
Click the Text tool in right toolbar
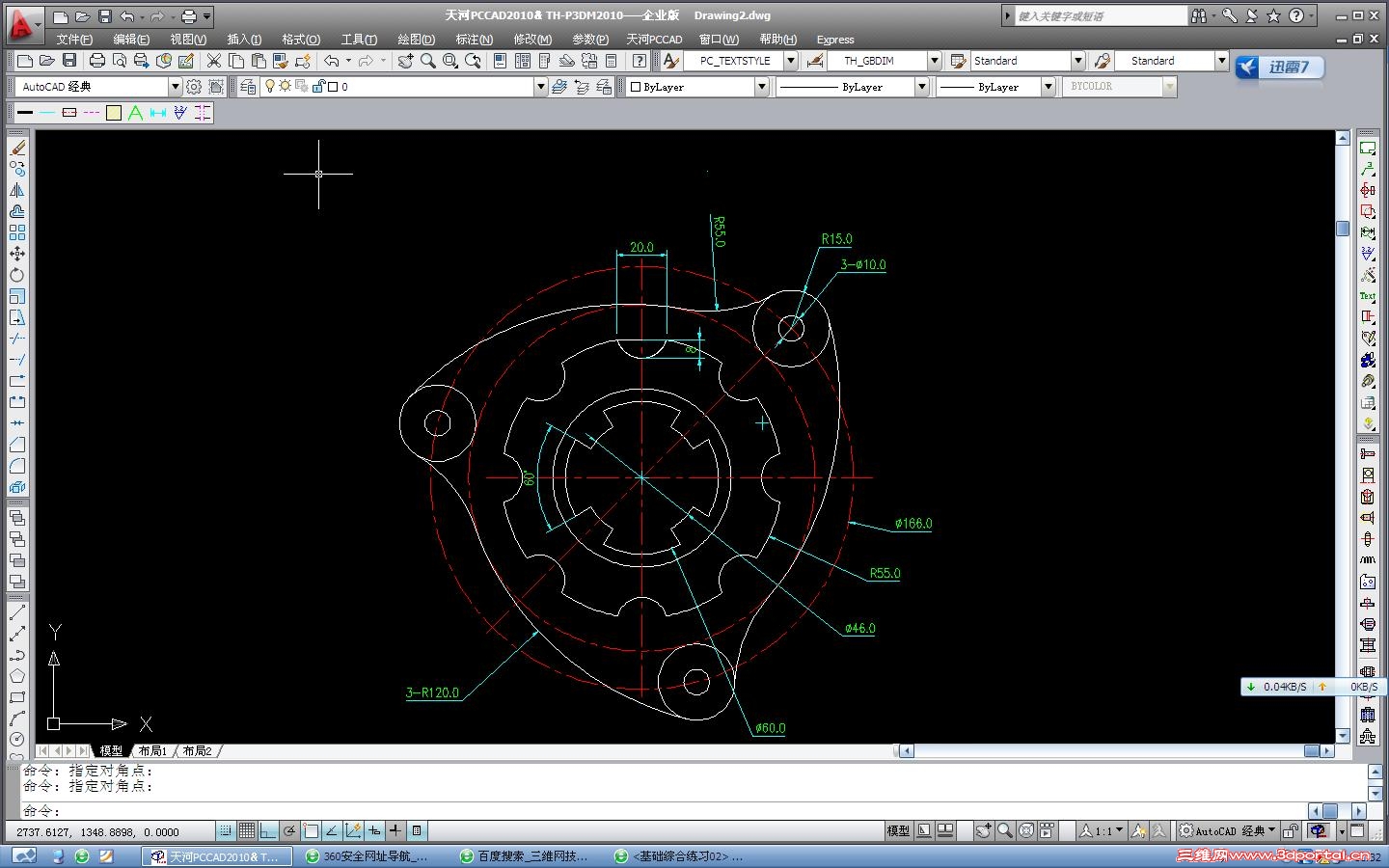click(x=1367, y=296)
